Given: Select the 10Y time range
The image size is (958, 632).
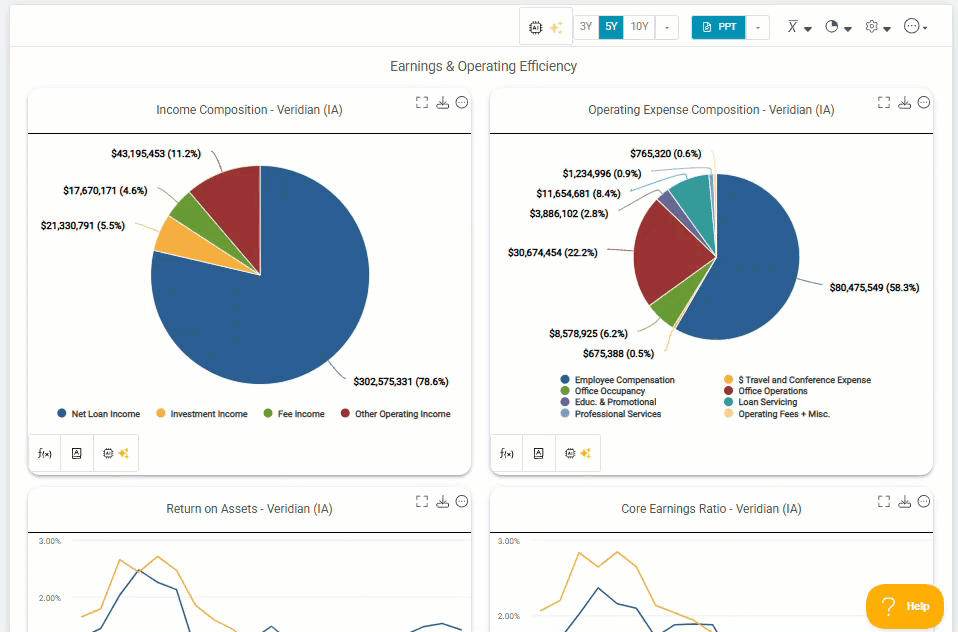Looking at the screenshot, I should point(639,27).
